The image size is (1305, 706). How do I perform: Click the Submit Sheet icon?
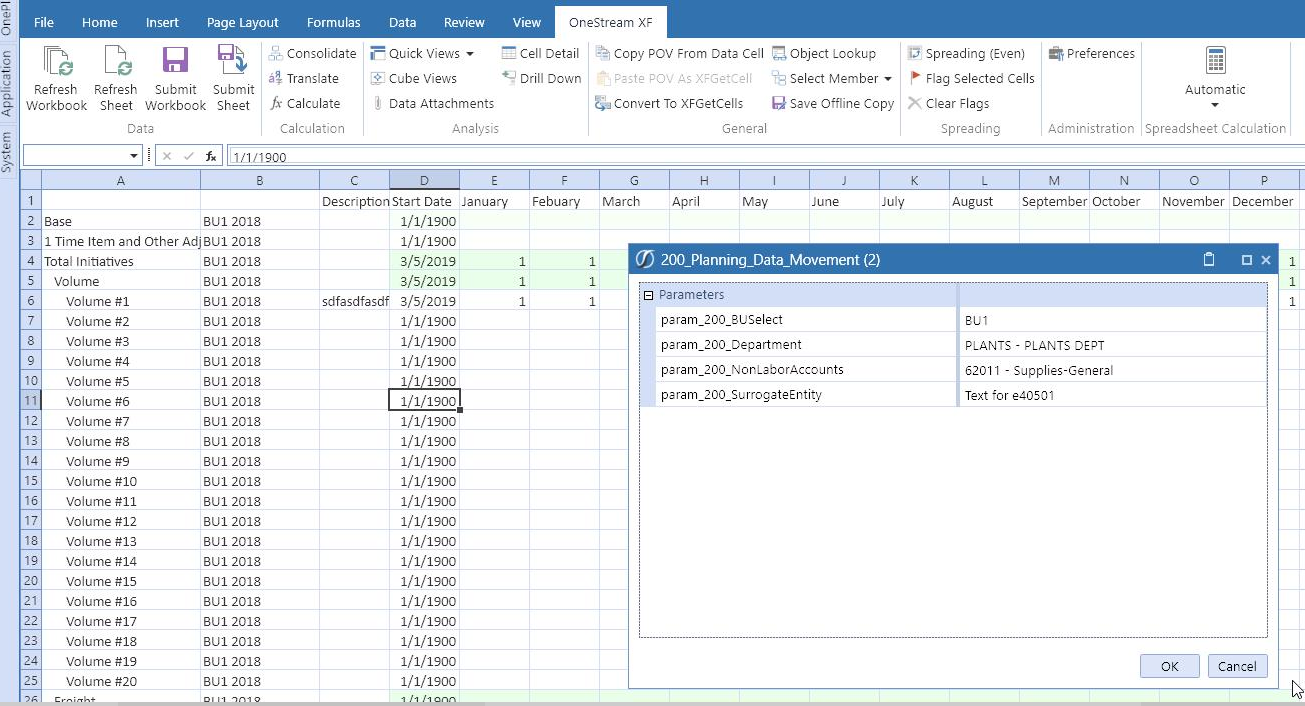click(x=233, y=77)
